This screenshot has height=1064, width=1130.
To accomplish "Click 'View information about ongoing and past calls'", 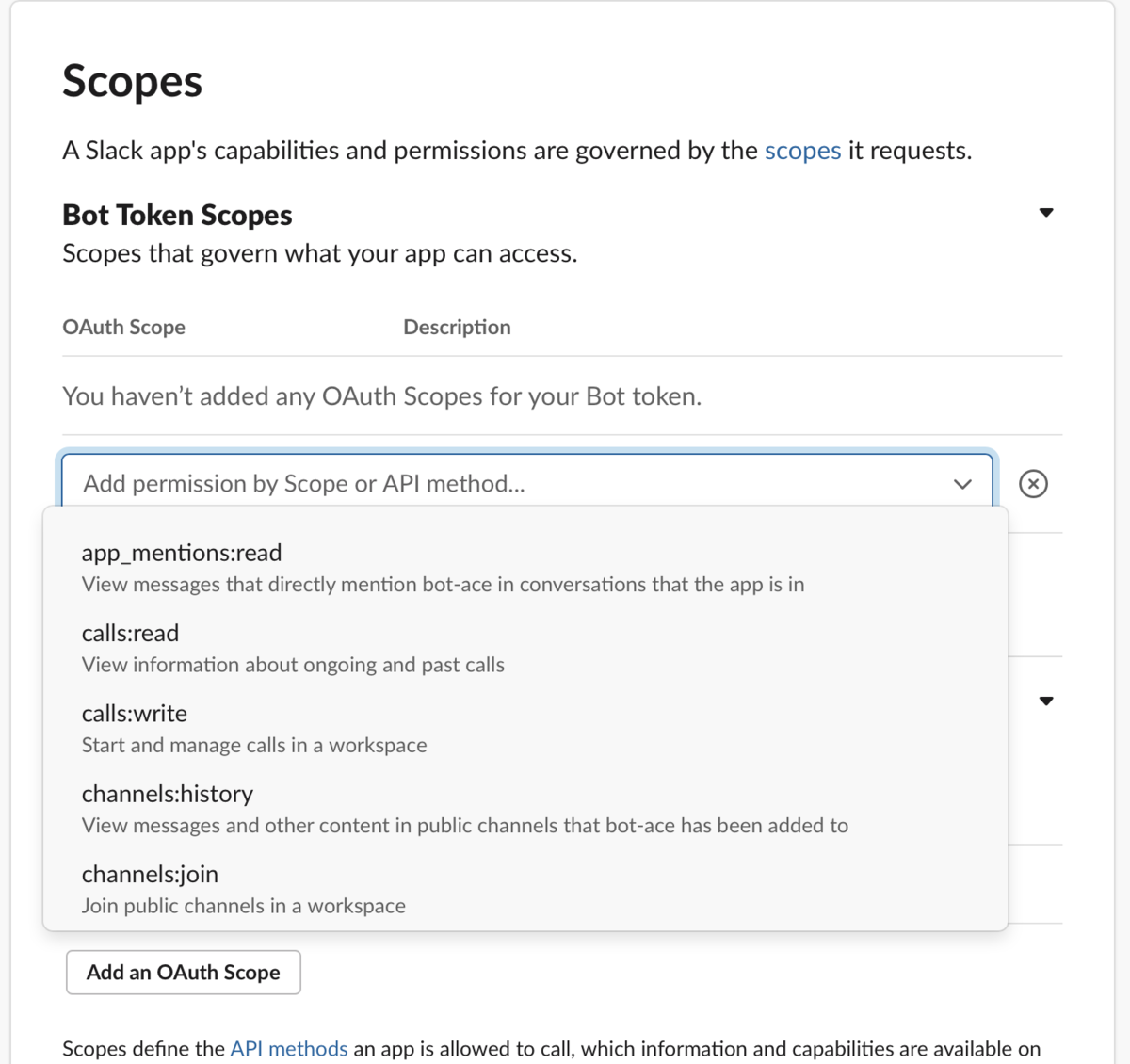I will tap(293, 665).
